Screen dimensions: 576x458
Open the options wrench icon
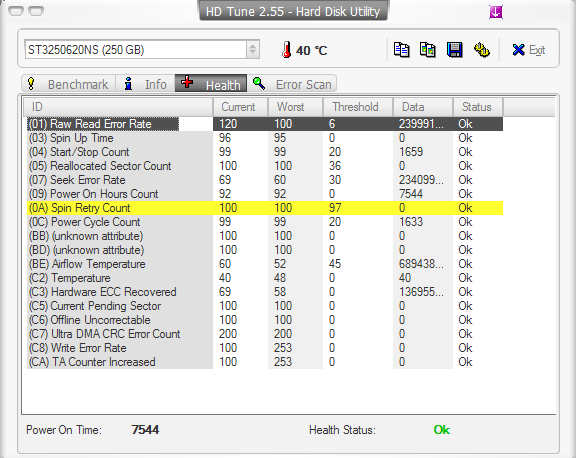coord(482,50)
